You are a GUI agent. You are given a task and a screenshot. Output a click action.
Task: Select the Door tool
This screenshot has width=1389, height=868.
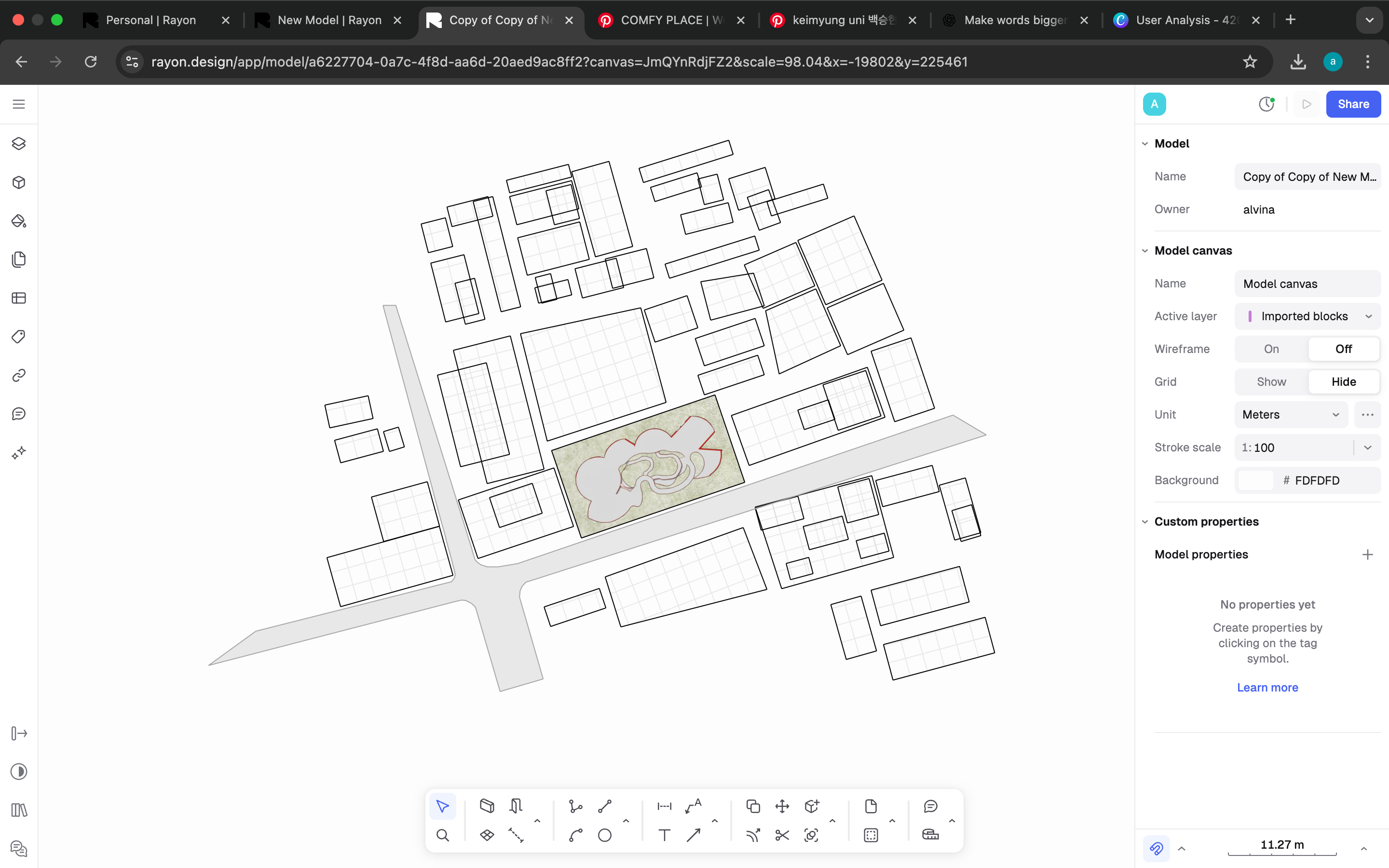(516, 806)
